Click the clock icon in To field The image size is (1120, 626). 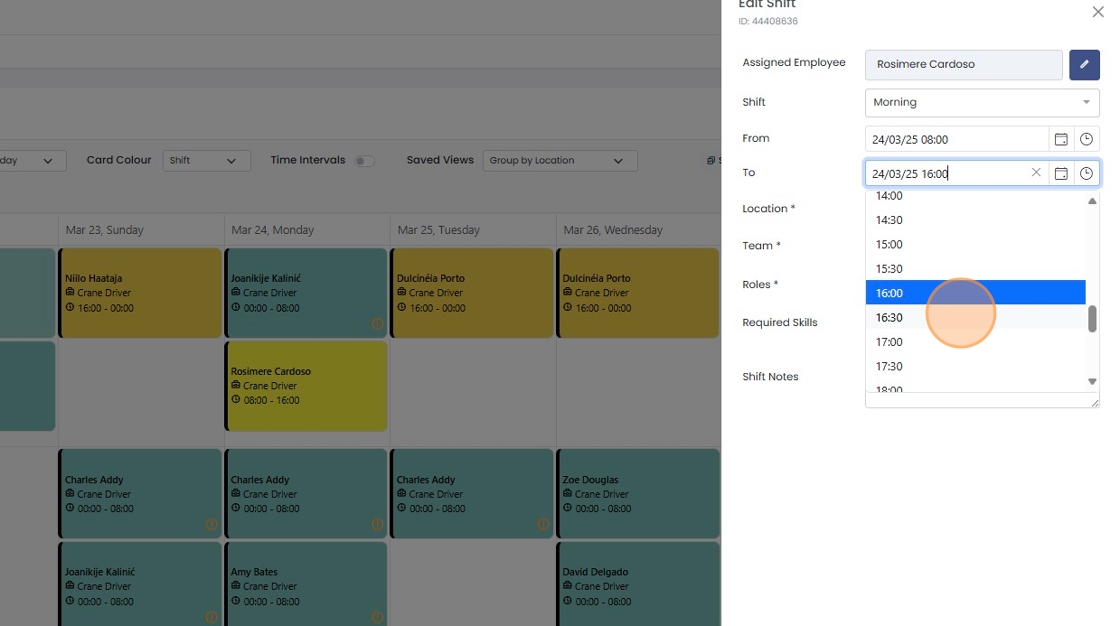click(1086, 174)
